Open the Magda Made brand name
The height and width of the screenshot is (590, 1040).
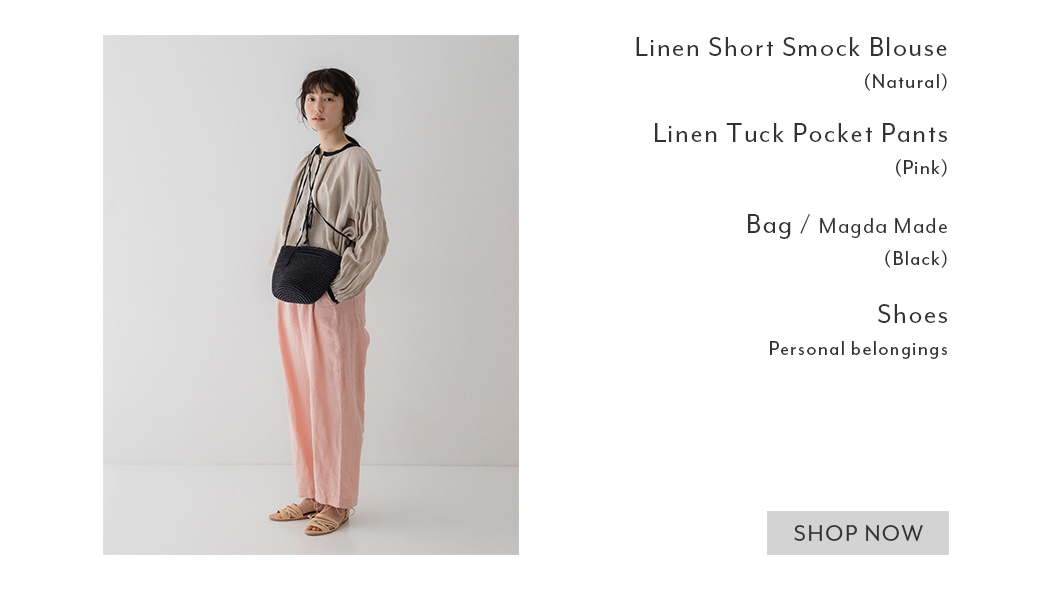883,227
